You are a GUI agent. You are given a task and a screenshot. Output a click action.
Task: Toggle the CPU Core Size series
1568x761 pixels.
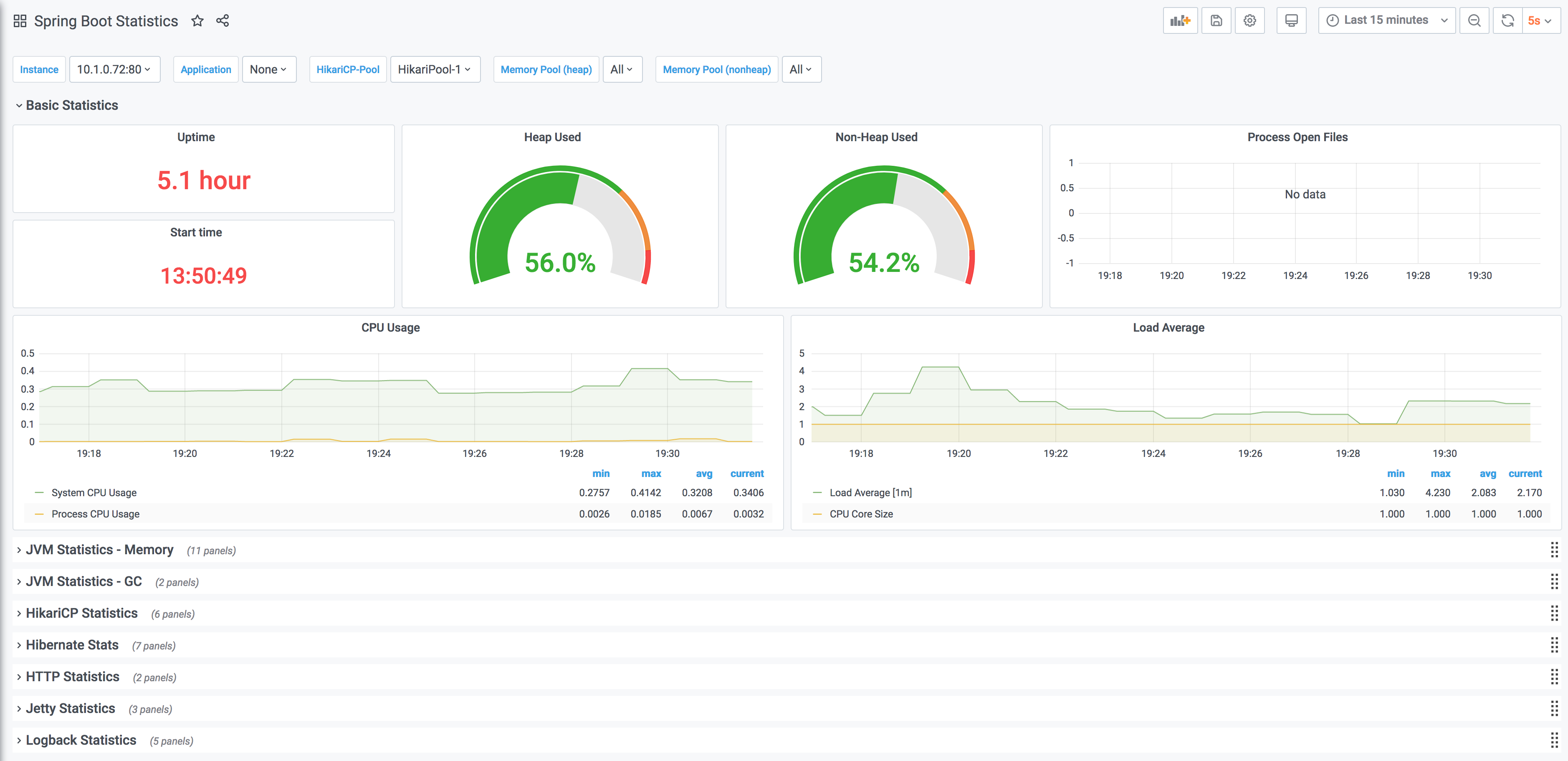[861, 514]
